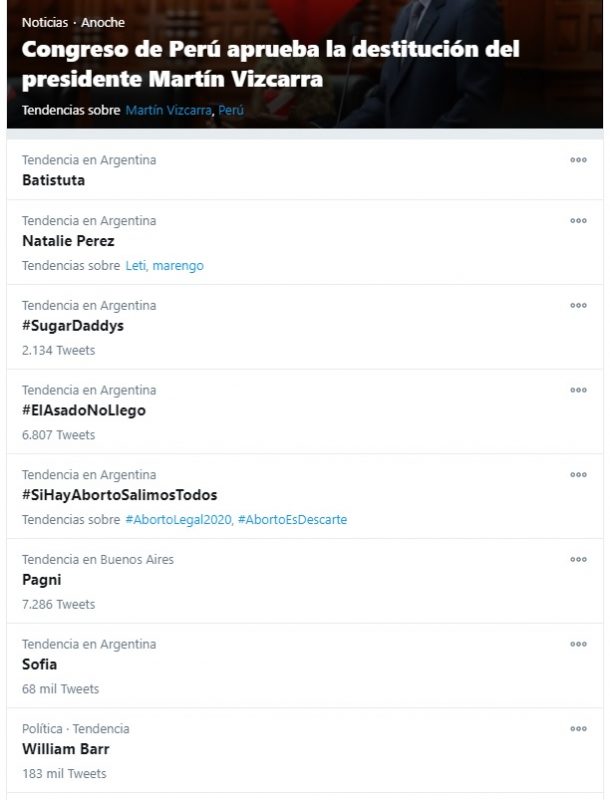This screenshot has height=800, width=610.
Task: Click three-dot menu beside #SiHayAbortoSalimosTodos
Action: [578, 475]
